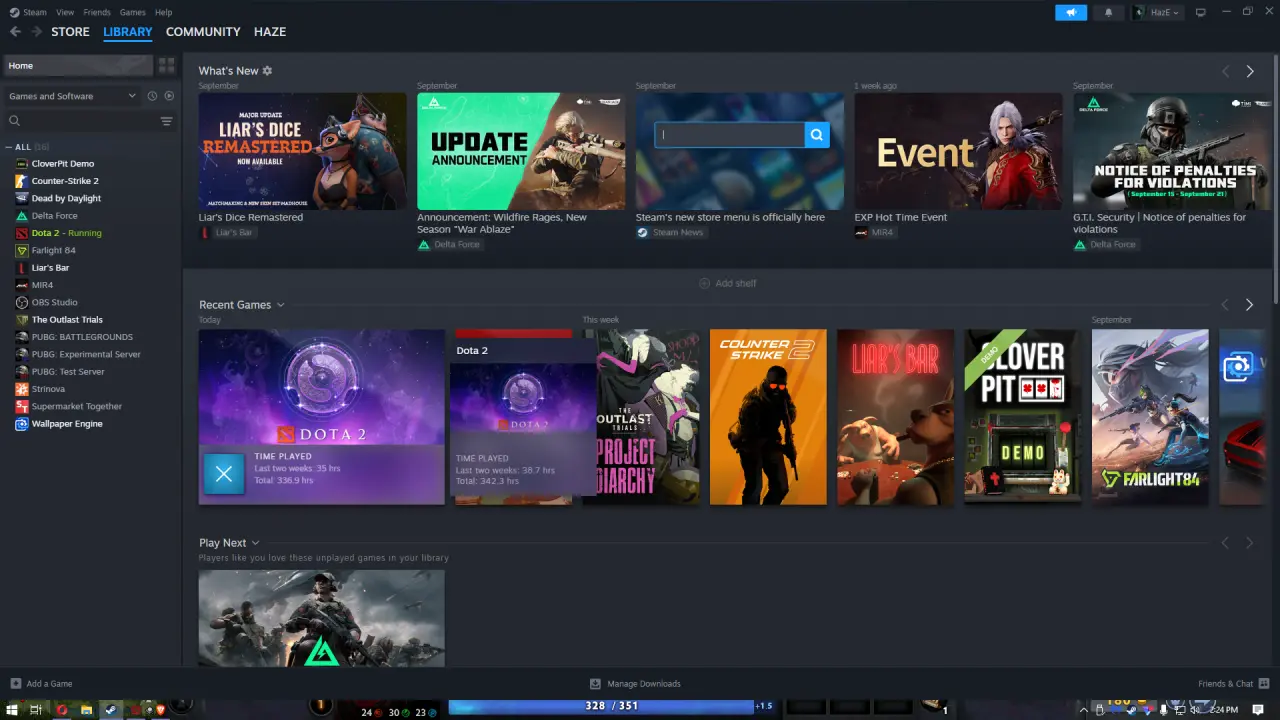Expand the HazE account dropdown

pos(1157,12)
